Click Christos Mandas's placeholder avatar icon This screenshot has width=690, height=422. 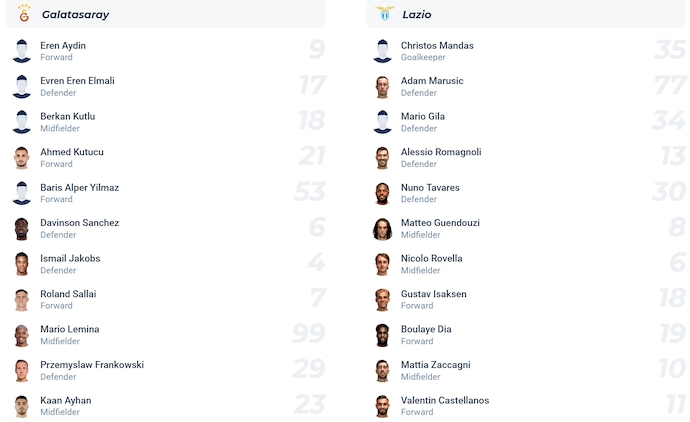(x=382, y=52)
